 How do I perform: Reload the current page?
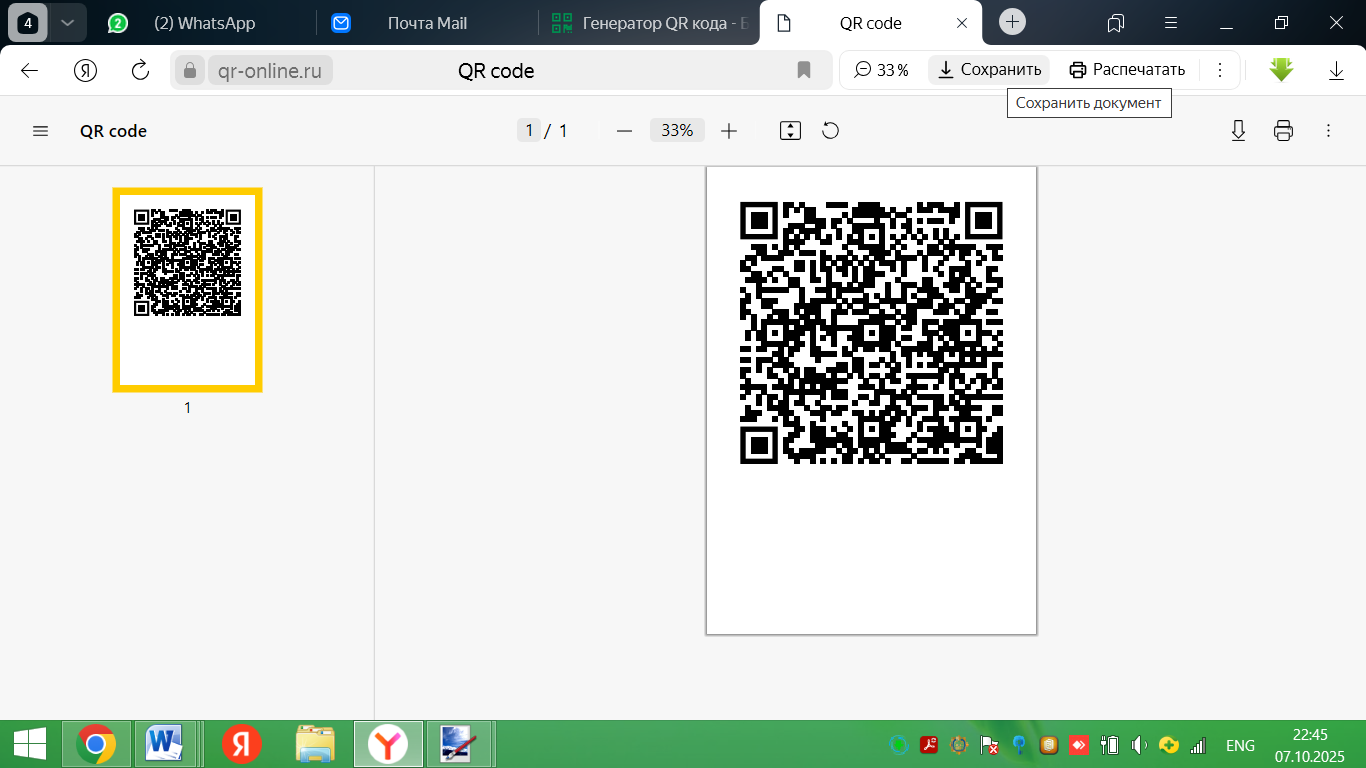(141, 70)
